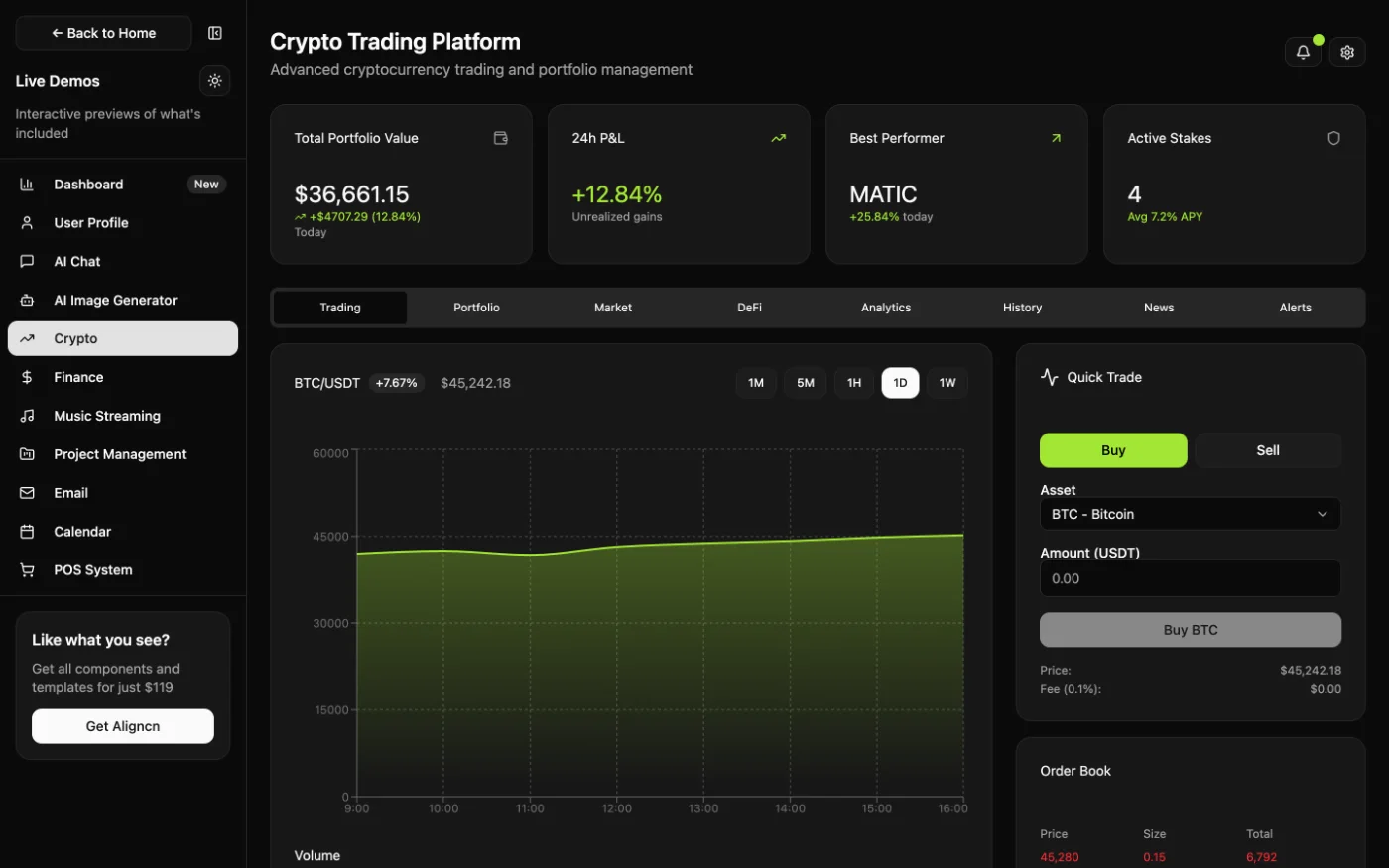Click the Order Book price 45,280
This screenshot has width=1389, height=868.
coord(1060,857)
